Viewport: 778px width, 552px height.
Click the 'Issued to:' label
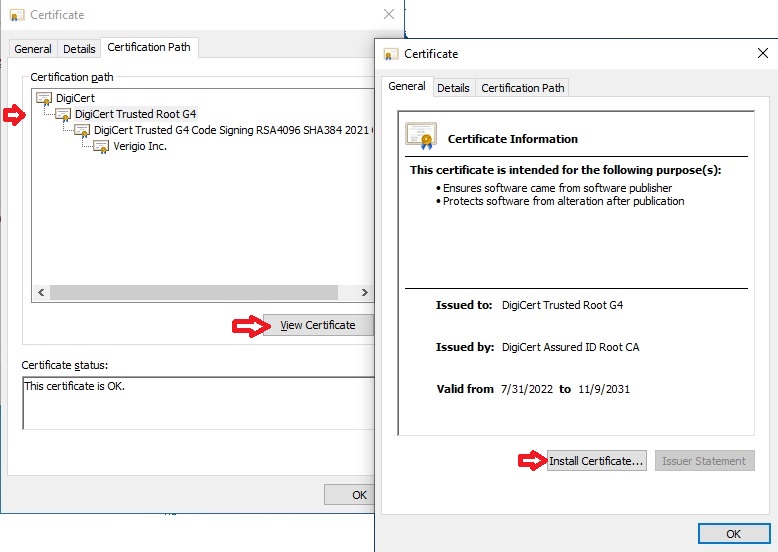[x=464, y=305]
